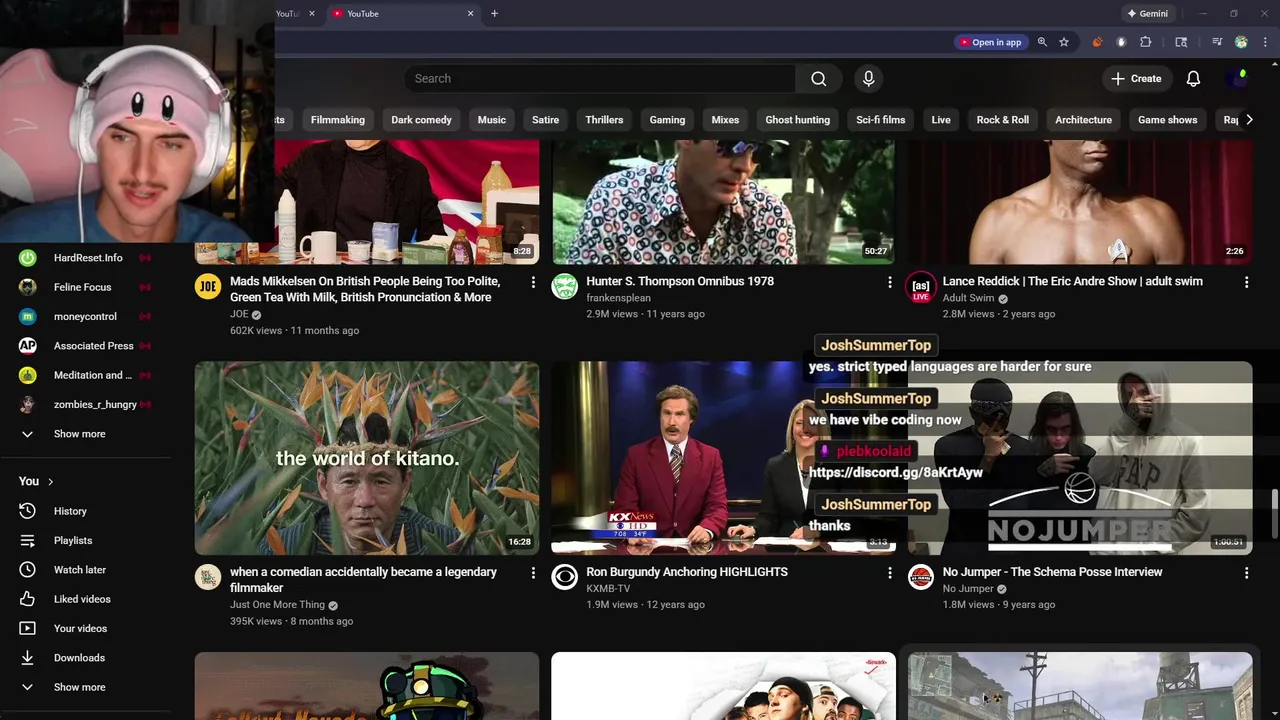Select the Filmmaking filter chip

tap(337, 120)
